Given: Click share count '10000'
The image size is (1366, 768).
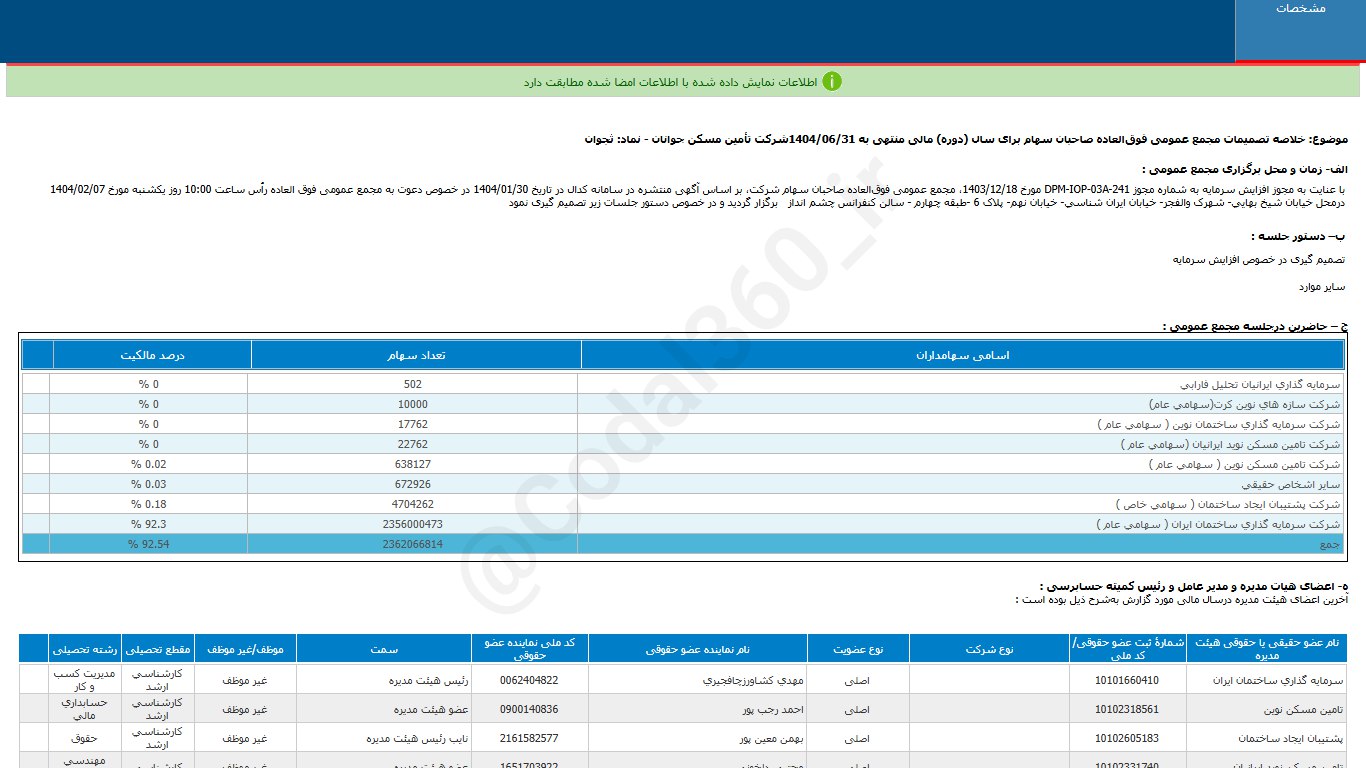Looking at the screenshot, I should (x=413, y=404).
